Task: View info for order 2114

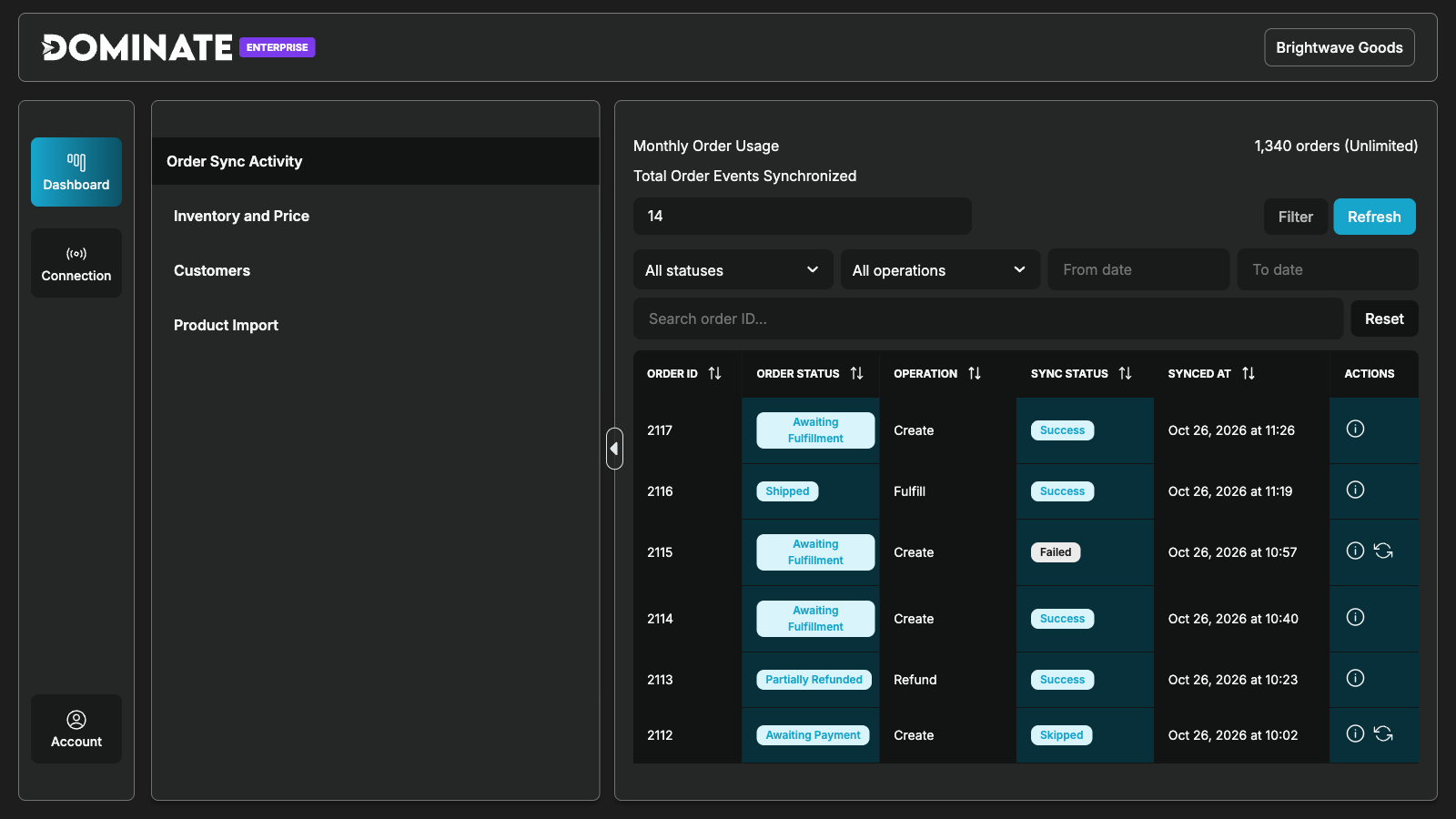Action: coord(1355,617)
